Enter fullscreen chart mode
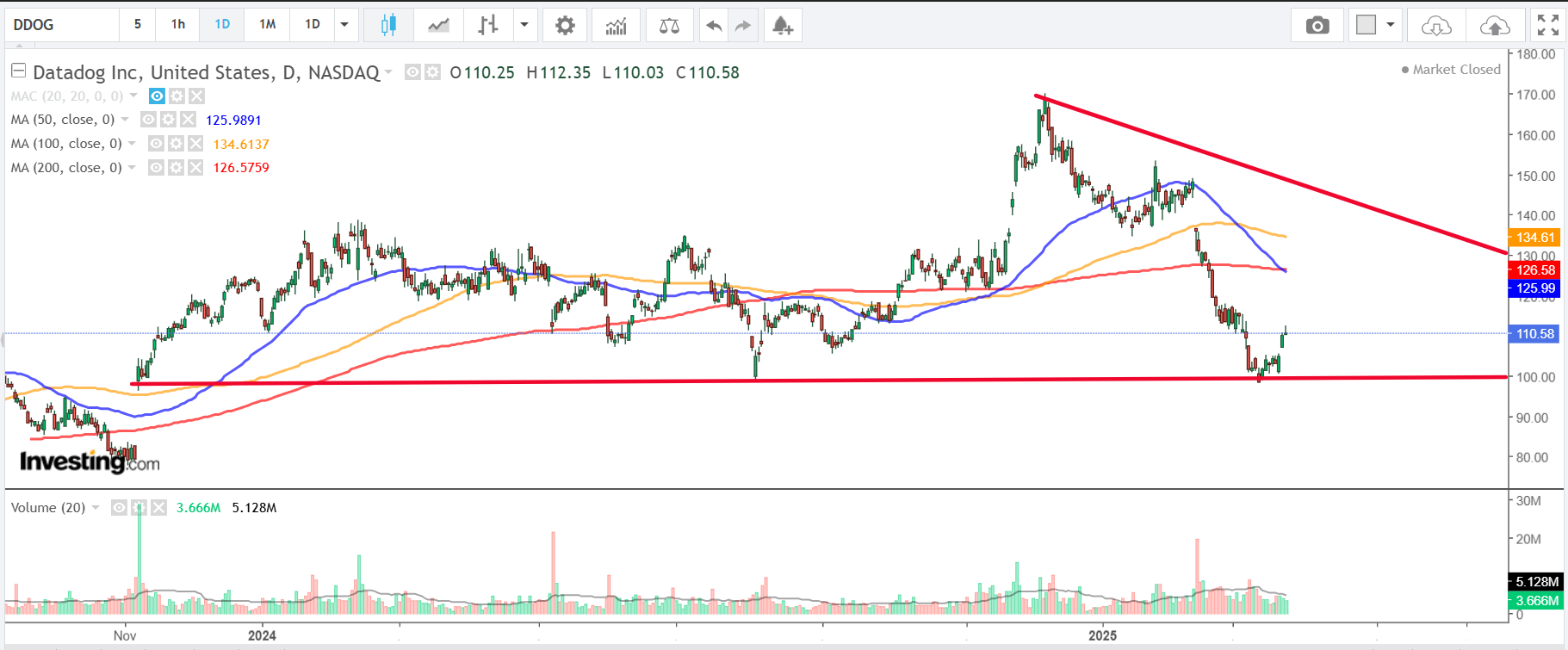Viewport: 1568px width, 650px height. click(1548, 25)
